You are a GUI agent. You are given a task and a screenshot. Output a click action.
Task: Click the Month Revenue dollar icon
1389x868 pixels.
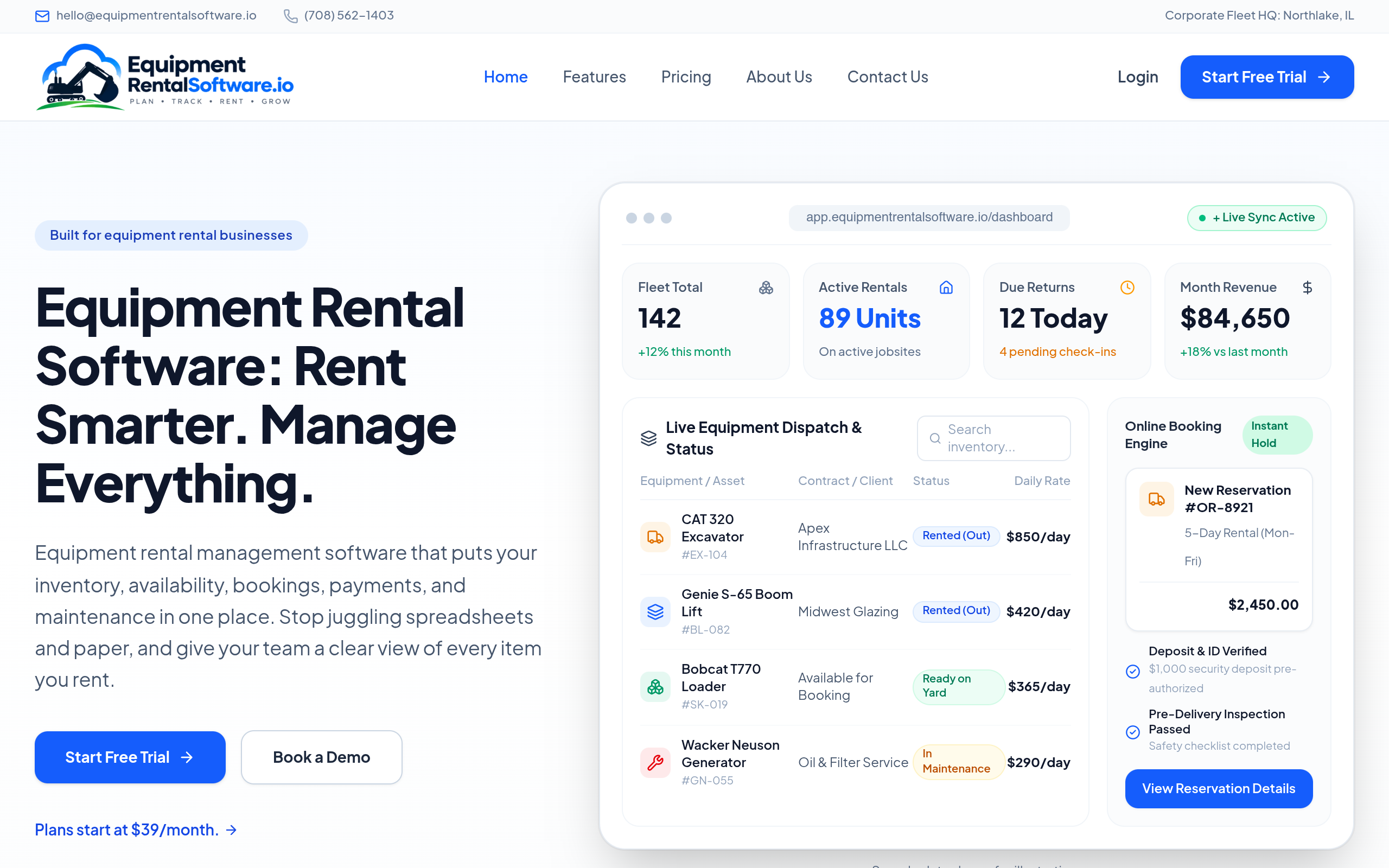coord(1308,288)
